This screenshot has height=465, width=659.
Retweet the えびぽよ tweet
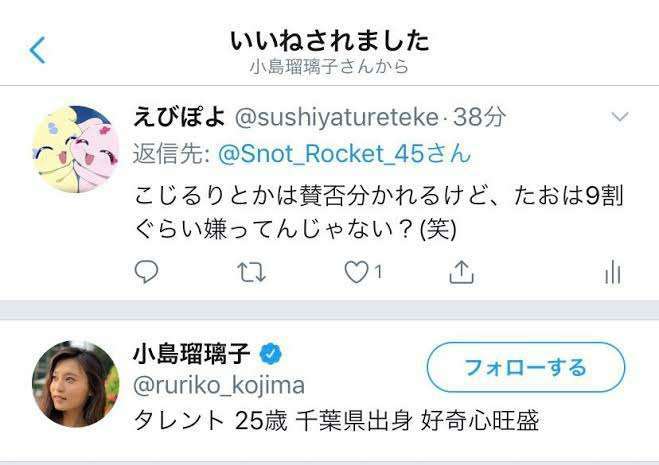pos(251,272)
